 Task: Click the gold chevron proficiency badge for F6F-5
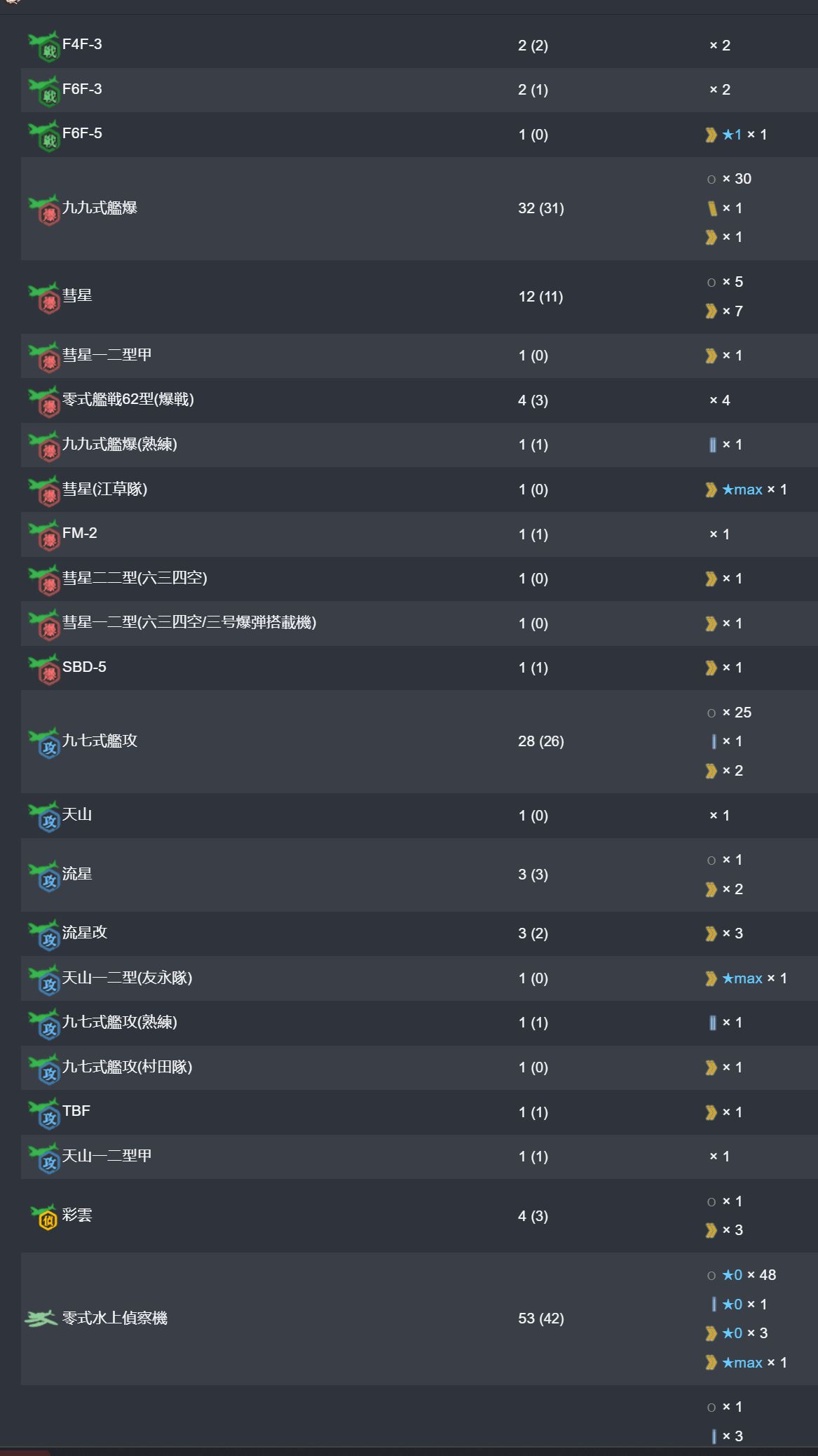pos(711,135)
